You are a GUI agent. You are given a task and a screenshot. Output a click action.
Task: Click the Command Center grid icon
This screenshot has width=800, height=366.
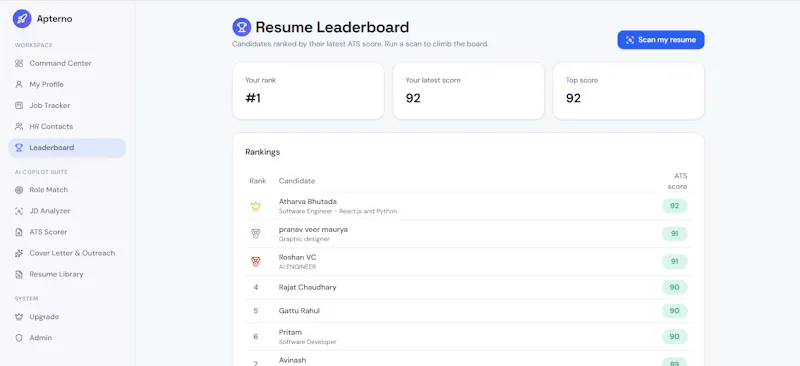point(19,63)
